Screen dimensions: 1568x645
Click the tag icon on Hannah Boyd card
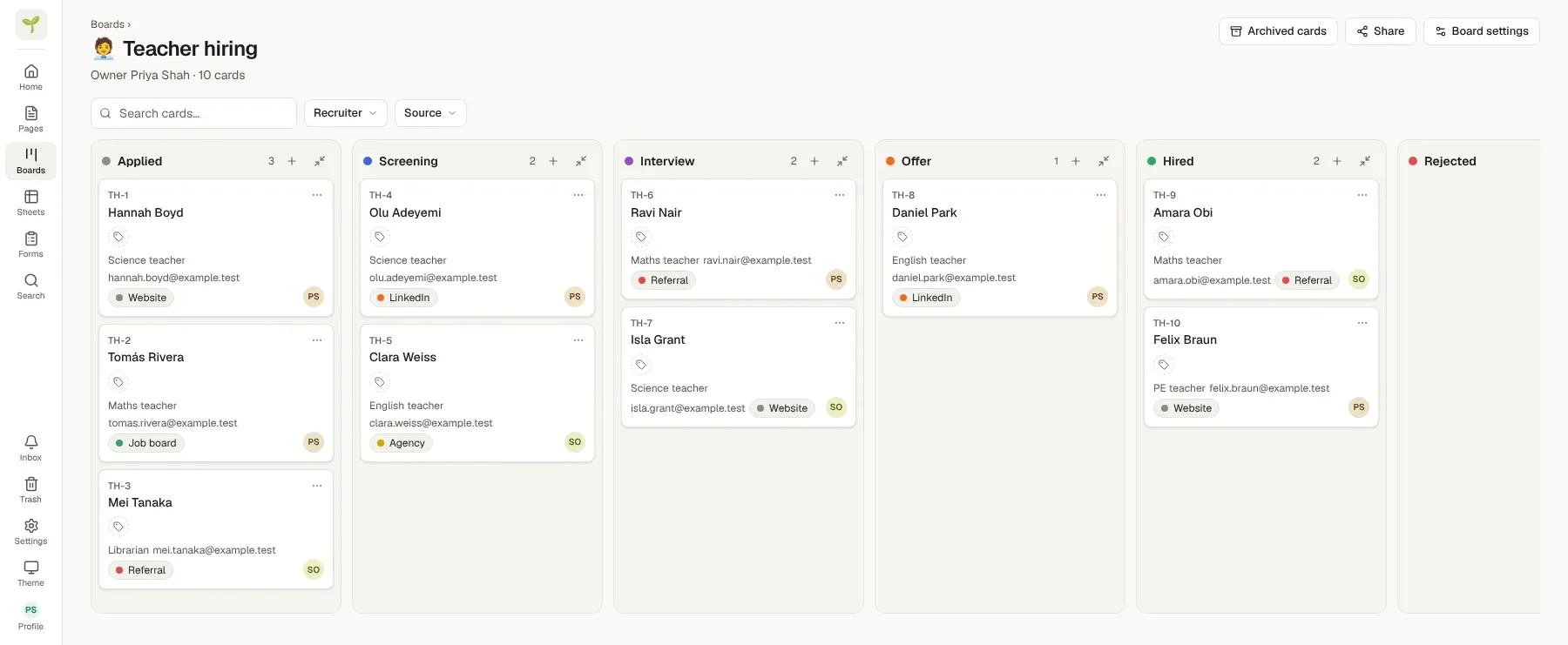pos(118,237)
